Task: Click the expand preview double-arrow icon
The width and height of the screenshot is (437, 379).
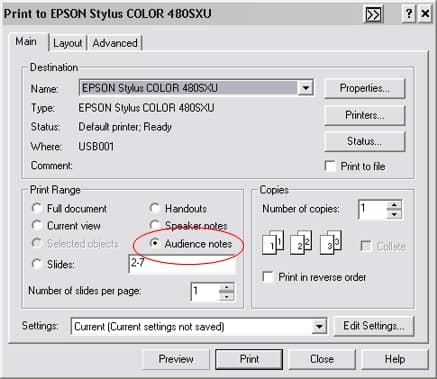Action: pos(373,15)
